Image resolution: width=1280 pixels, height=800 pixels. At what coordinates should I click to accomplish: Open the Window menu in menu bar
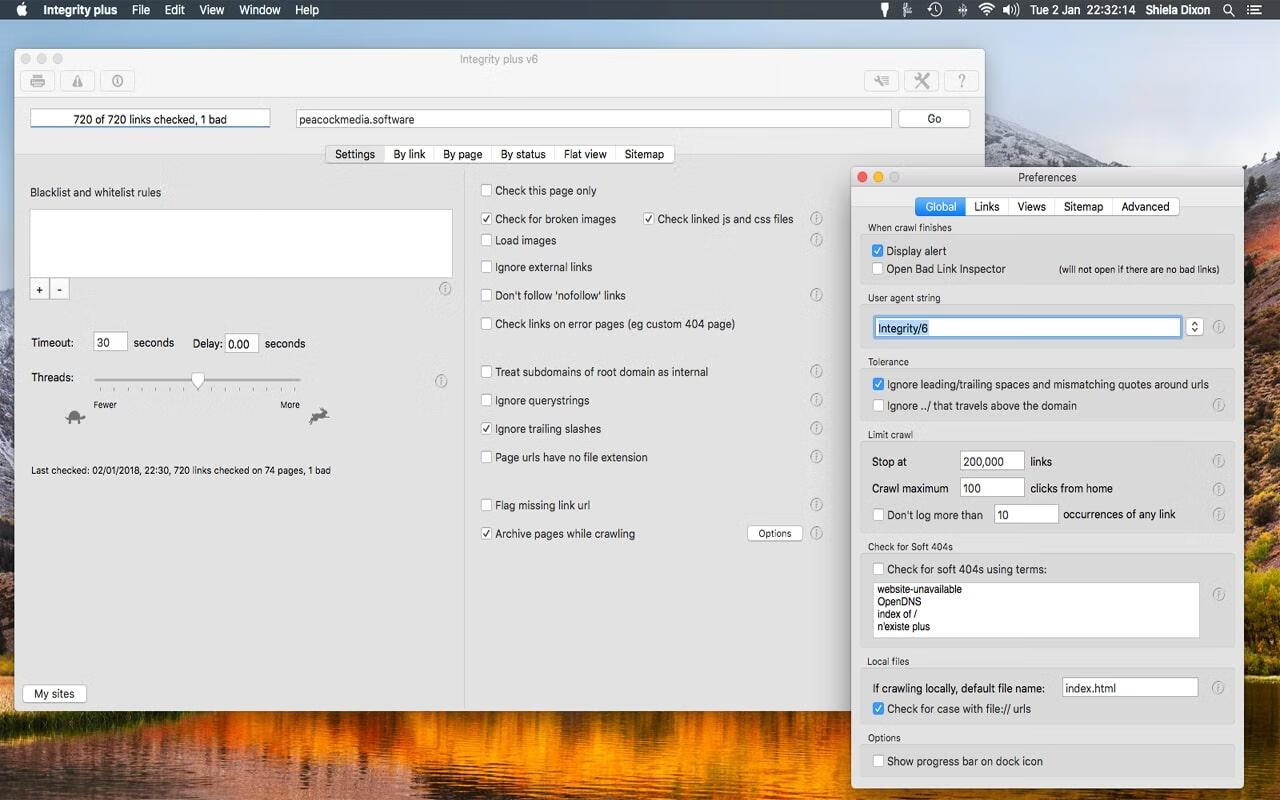pos(260,10)
